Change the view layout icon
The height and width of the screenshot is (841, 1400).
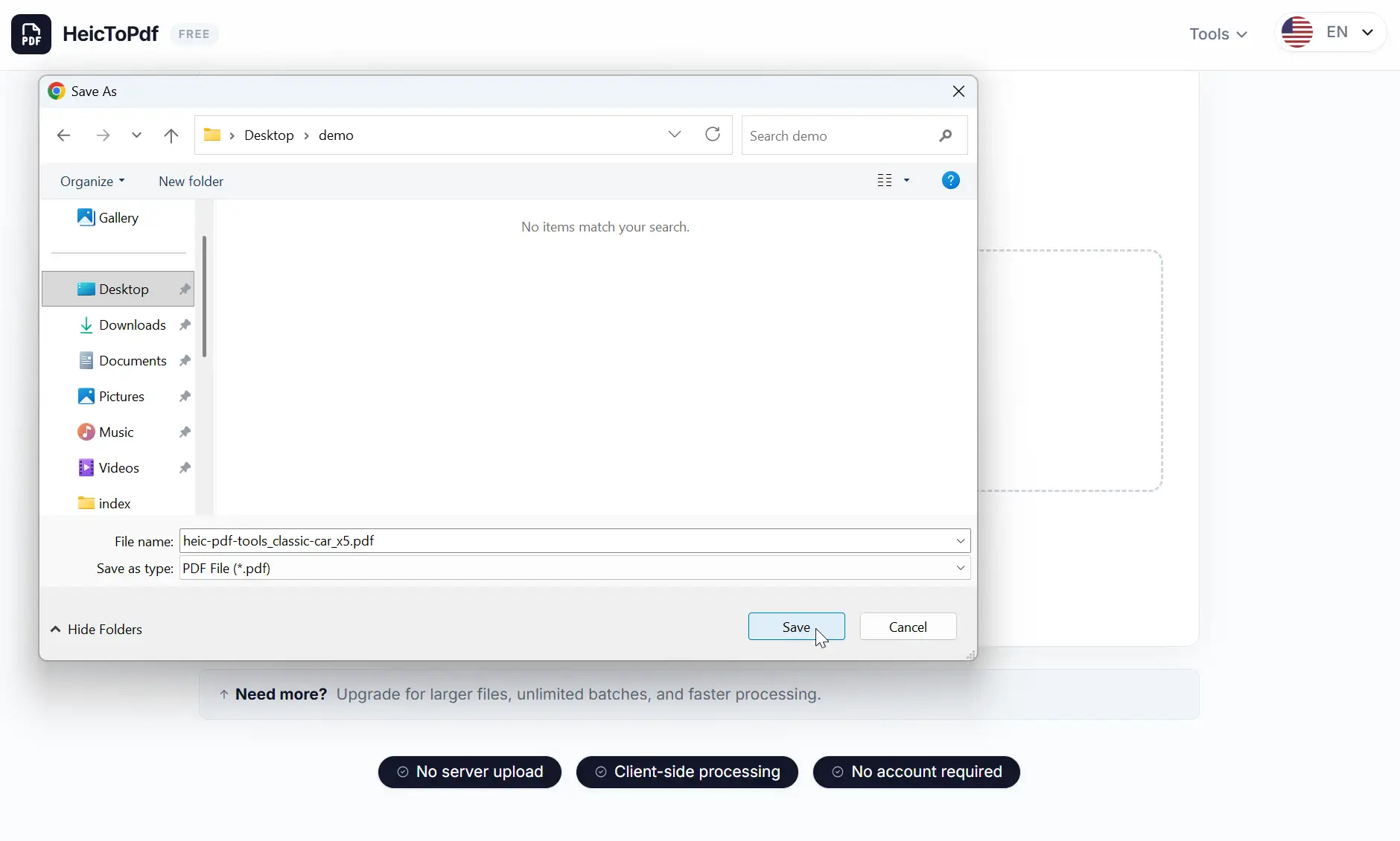(885, 180)
